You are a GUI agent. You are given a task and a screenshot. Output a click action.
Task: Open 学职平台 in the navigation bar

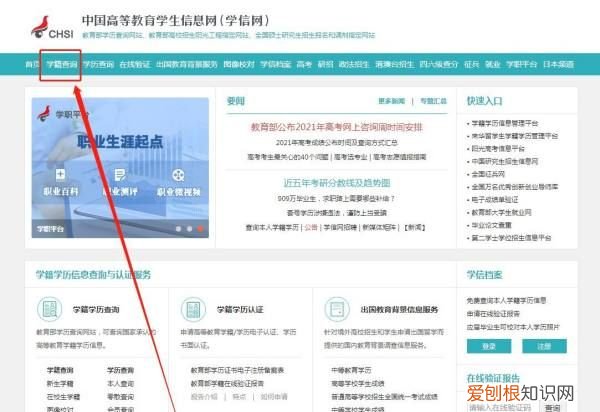(x=522, y=64)
